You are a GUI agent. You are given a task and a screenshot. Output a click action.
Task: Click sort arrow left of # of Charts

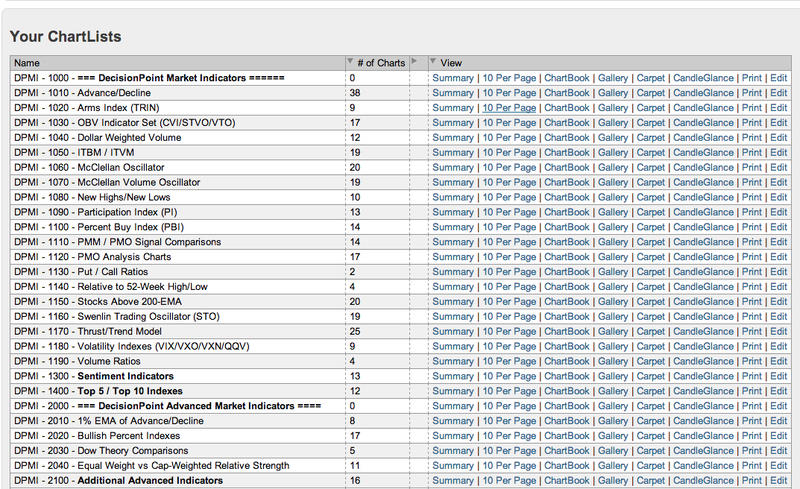point(350,61)
